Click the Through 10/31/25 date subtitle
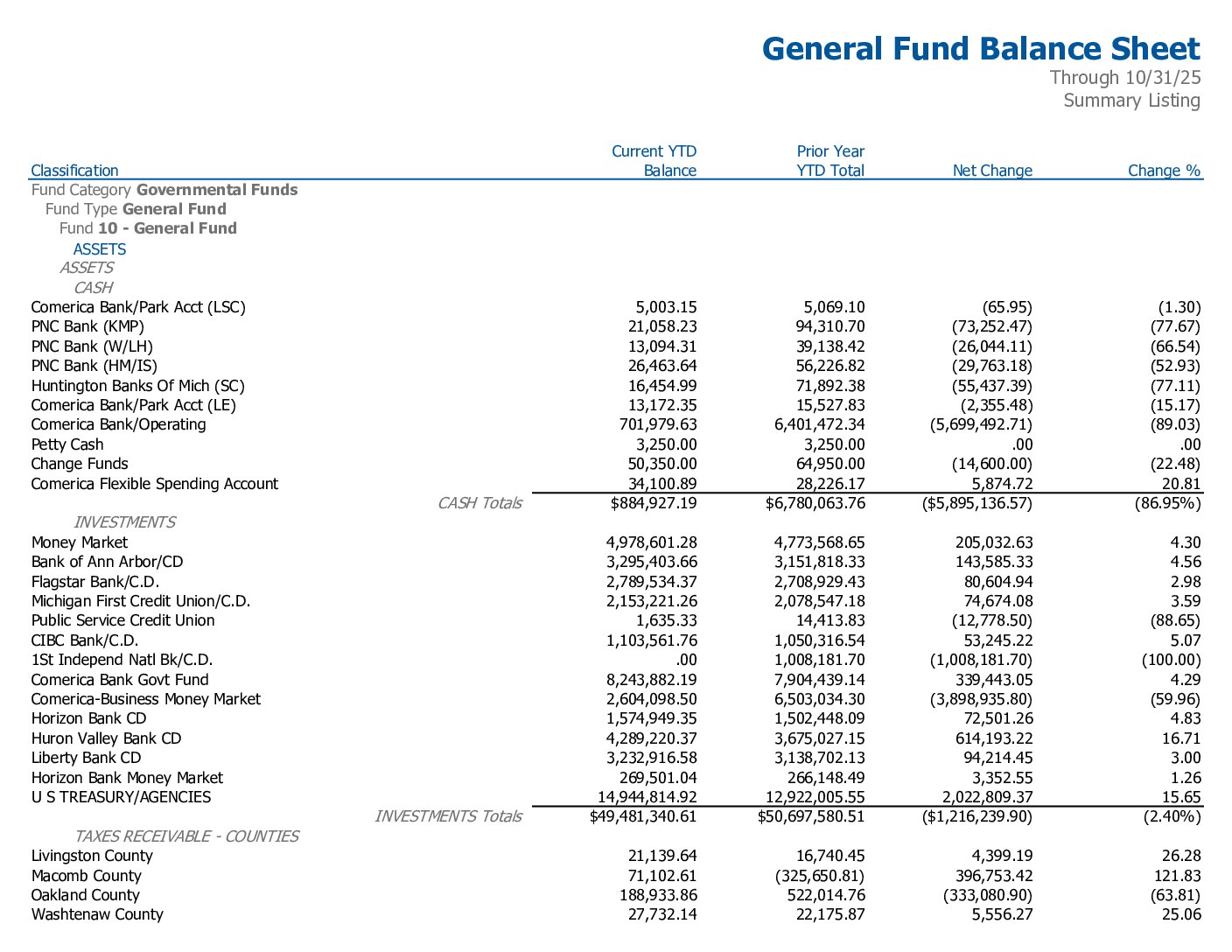Screen dimensions: 1232x952 [1124, 78]
